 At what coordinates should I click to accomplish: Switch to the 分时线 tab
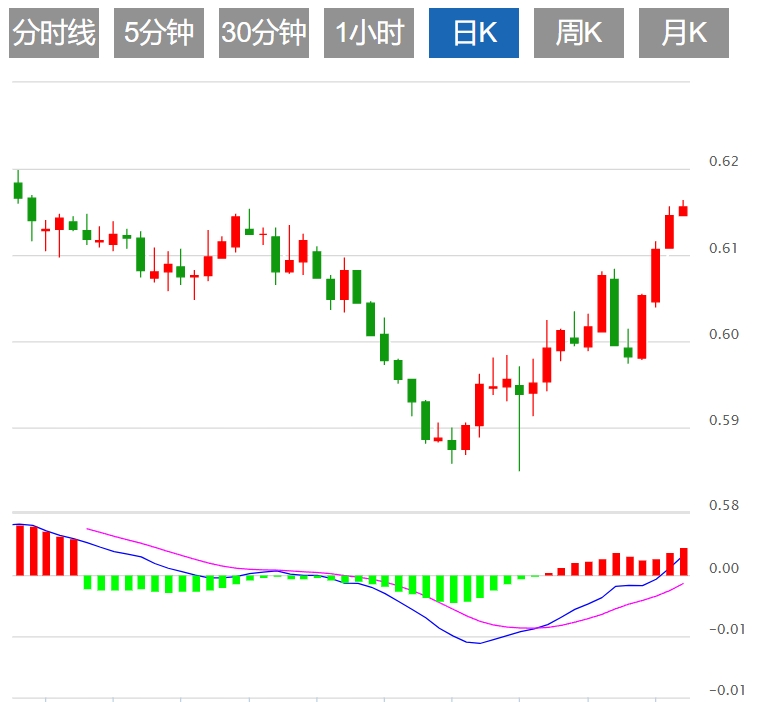click(54, 34)
